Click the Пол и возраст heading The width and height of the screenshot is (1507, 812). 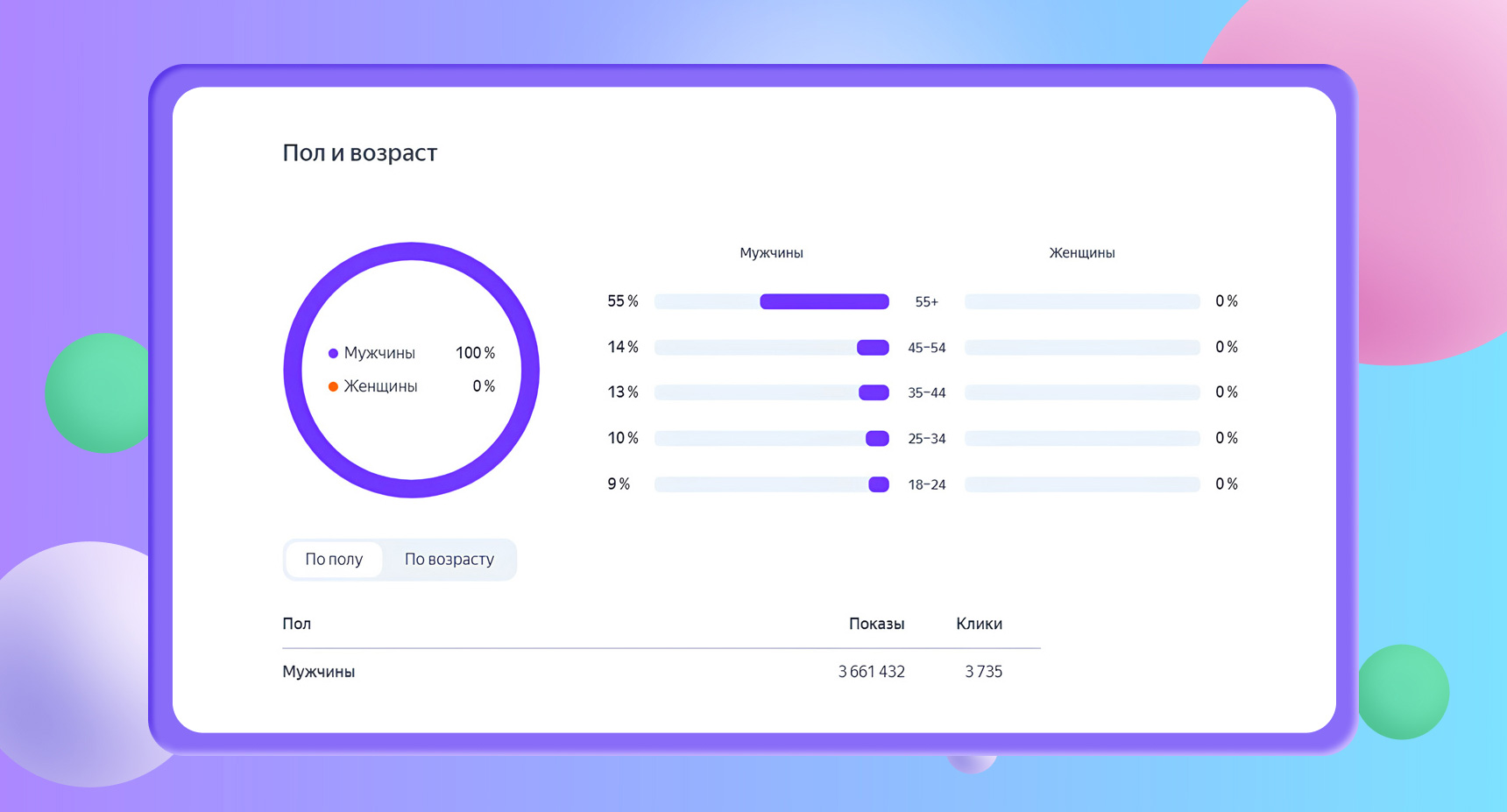coord(359,153)
